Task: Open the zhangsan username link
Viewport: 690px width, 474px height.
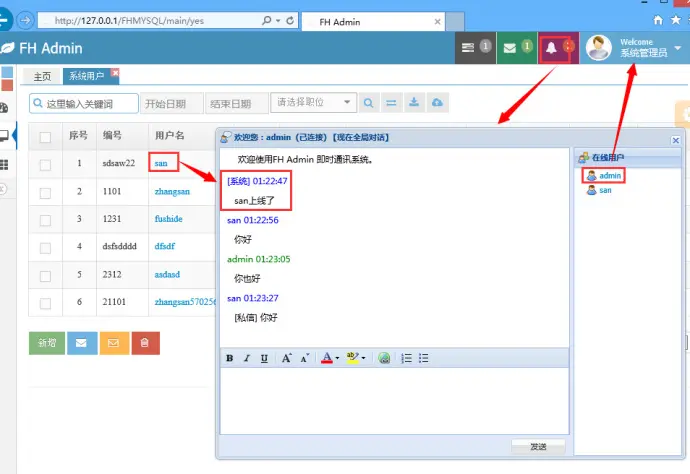Action: (172, 191)
